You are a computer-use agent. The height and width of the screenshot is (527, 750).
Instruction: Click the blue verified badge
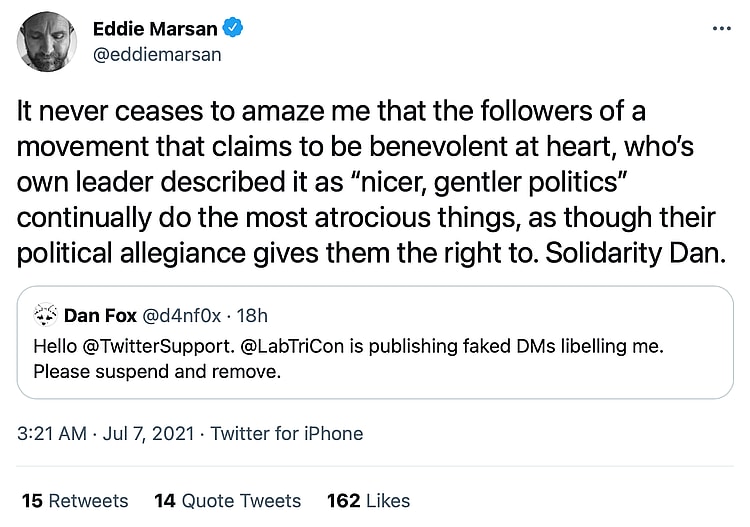point(233,28)
